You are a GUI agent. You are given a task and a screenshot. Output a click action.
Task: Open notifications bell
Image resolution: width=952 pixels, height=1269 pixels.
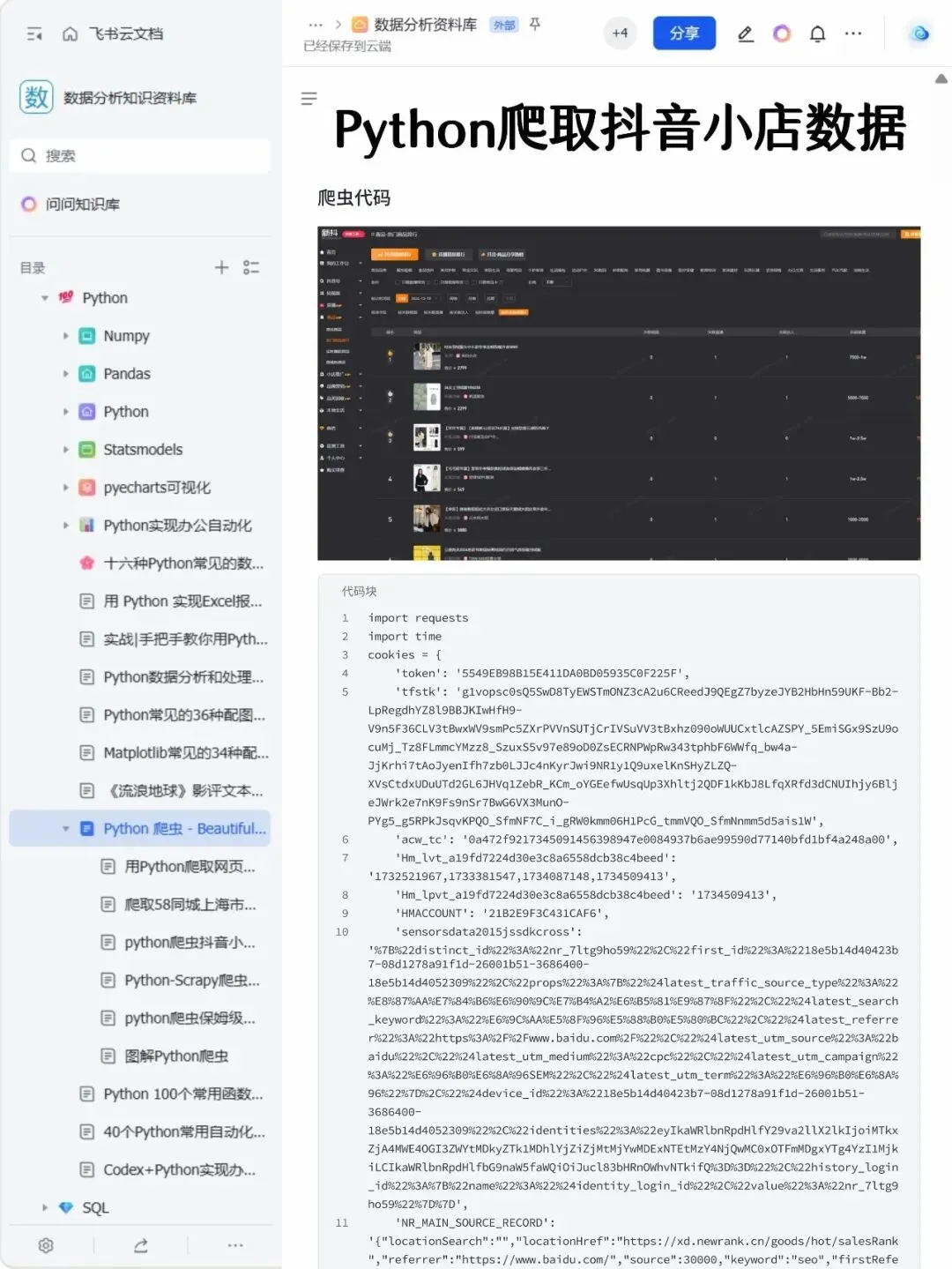click(x=818, y=34)
